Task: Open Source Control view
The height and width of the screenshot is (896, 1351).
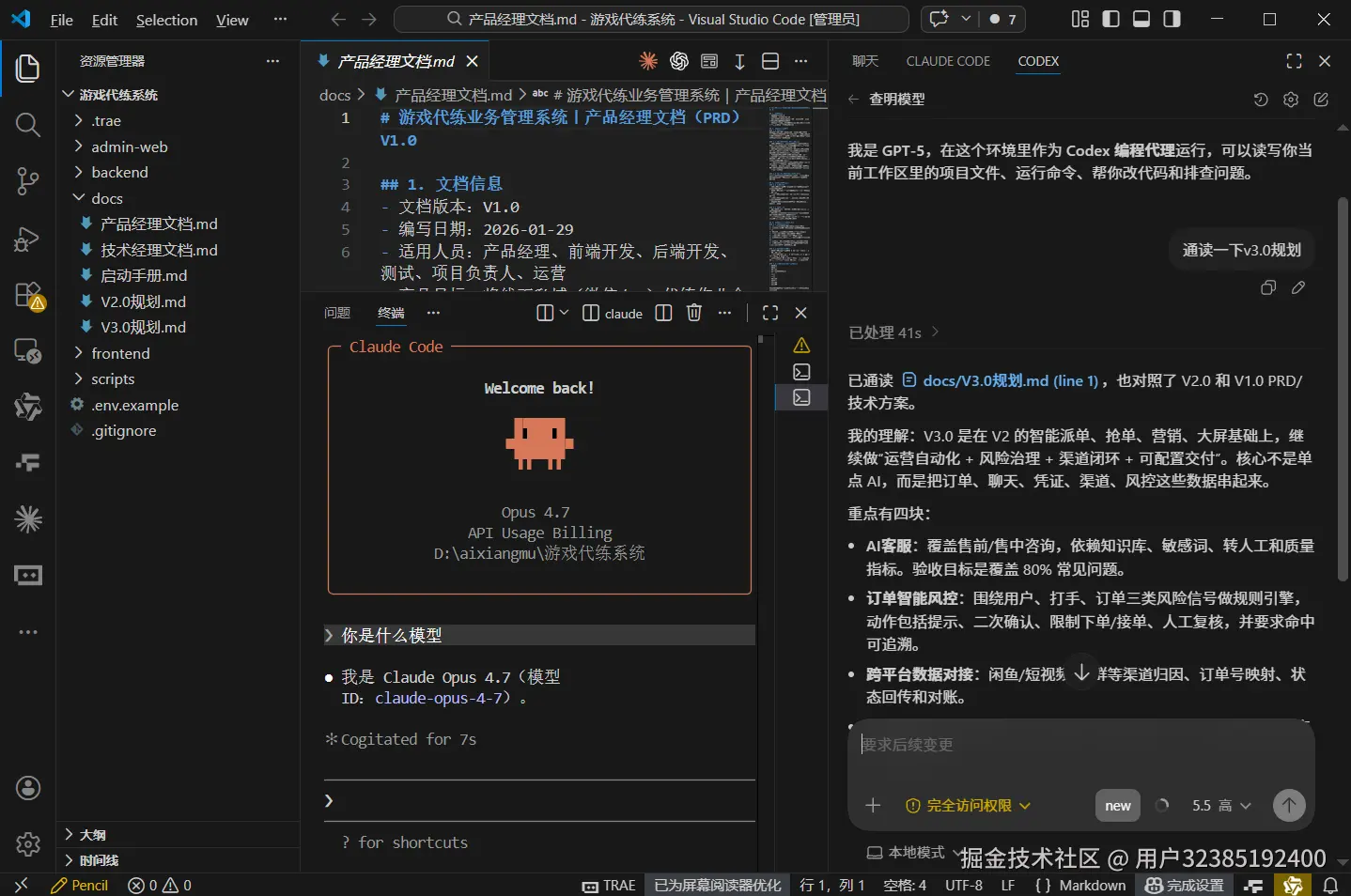Action: [x=28, y=181]
